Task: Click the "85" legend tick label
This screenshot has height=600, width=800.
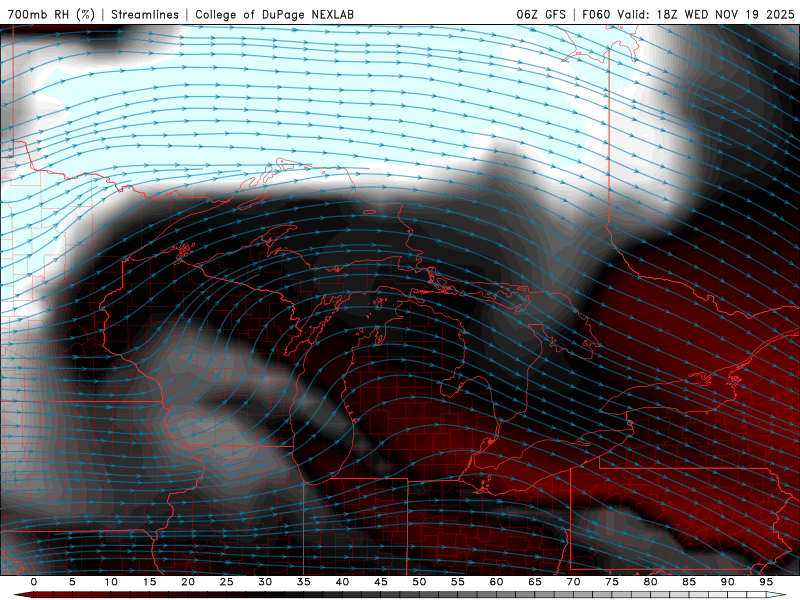Action: (x=689, y=582)
